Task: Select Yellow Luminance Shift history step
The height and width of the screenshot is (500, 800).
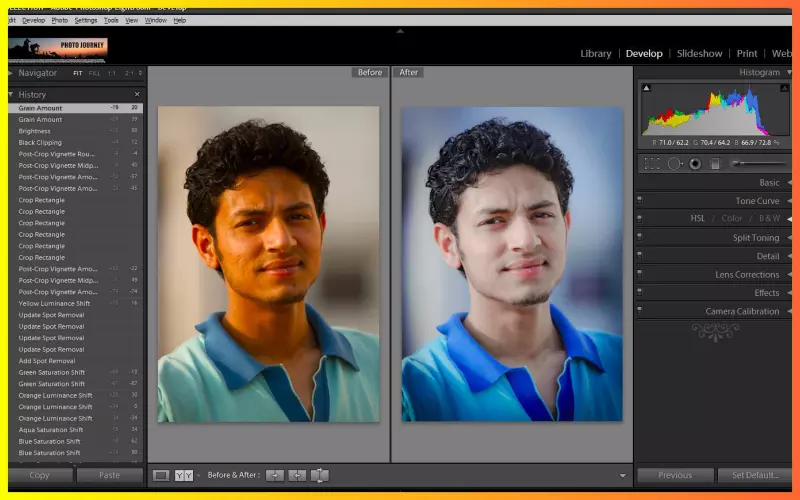Action: click(76, 303)
